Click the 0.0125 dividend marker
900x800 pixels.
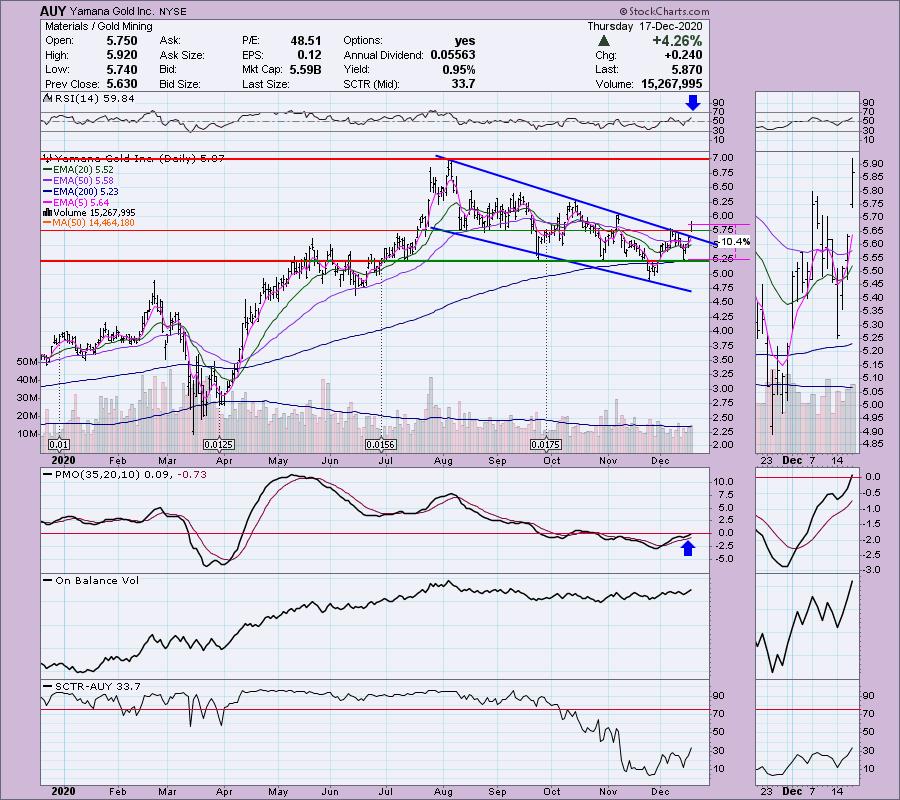(x=219, y=444)
